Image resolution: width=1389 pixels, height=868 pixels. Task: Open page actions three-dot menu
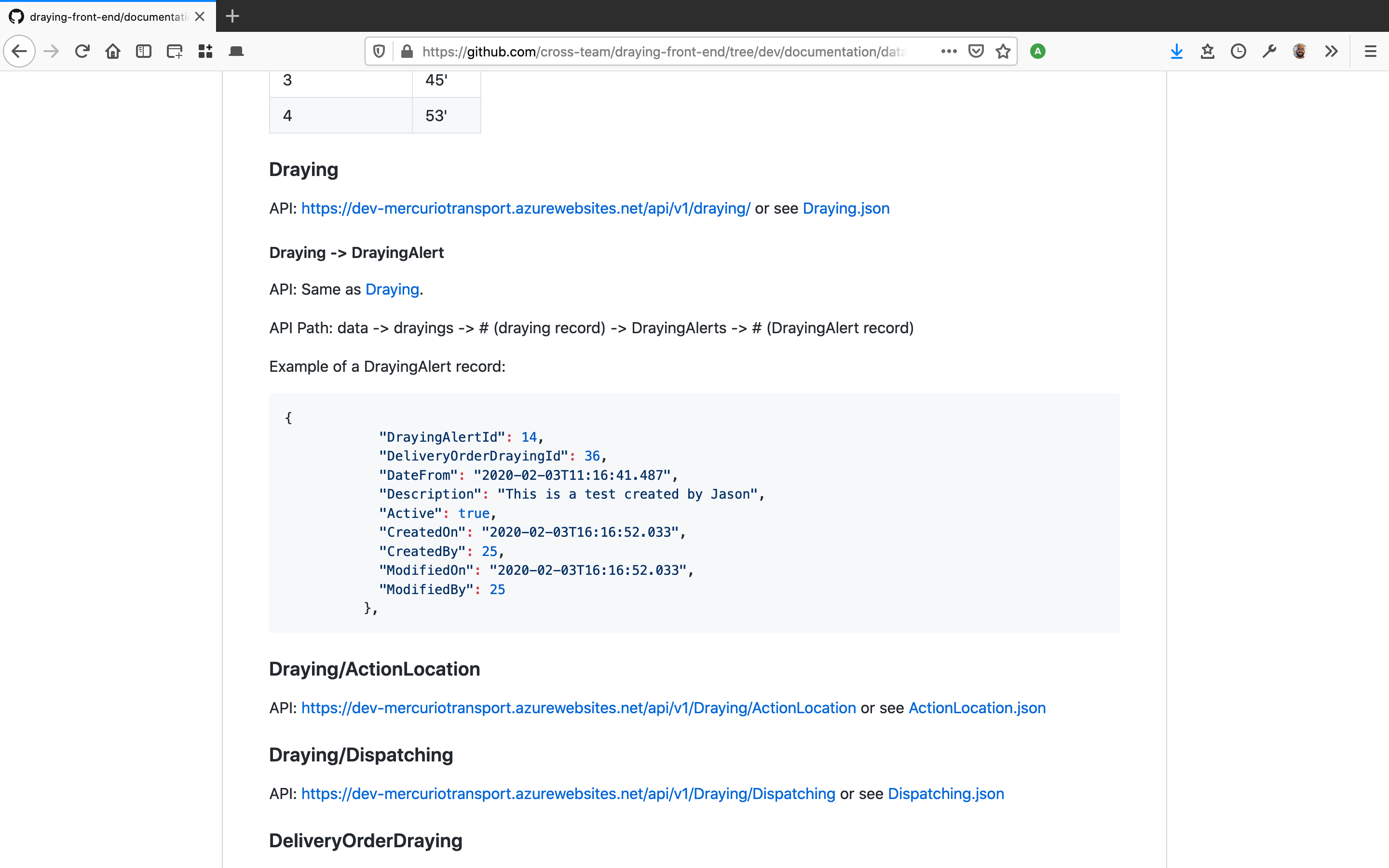point(949,52)
